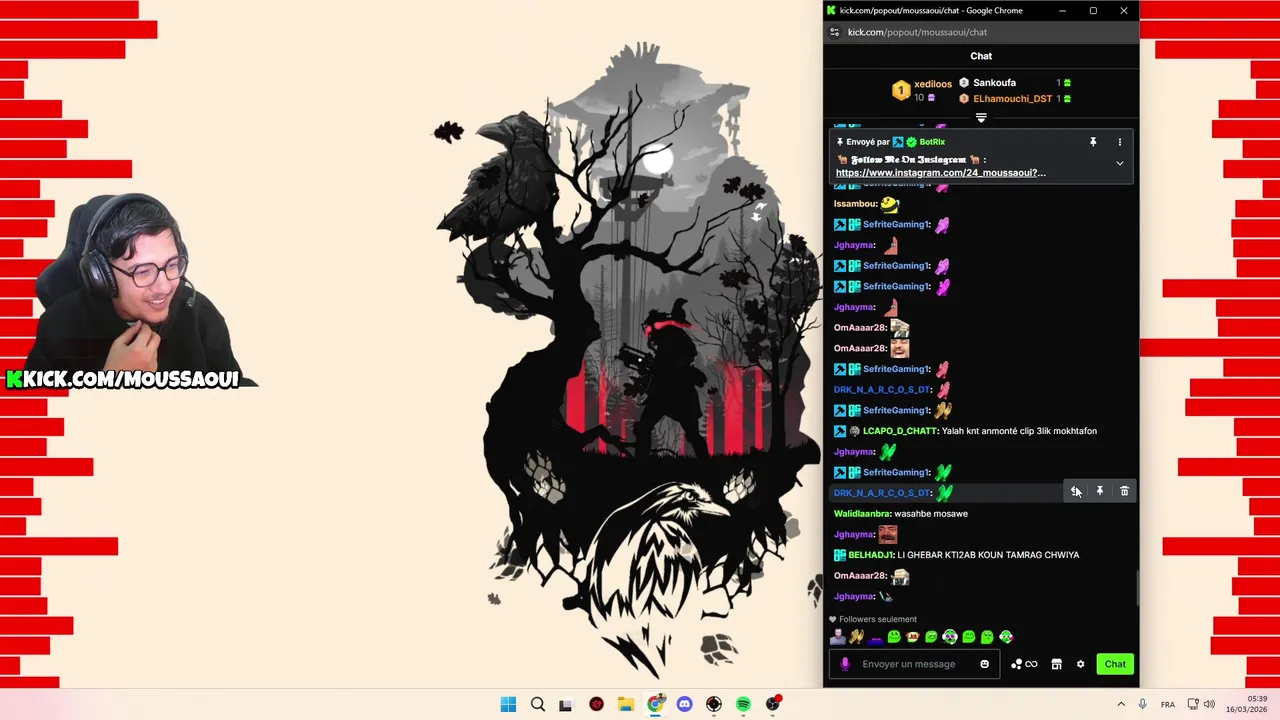Reply to DRK_N_A_R_C_O_S_DT message
This screenshot has height=720, width=1280.
coord(1075,491)
